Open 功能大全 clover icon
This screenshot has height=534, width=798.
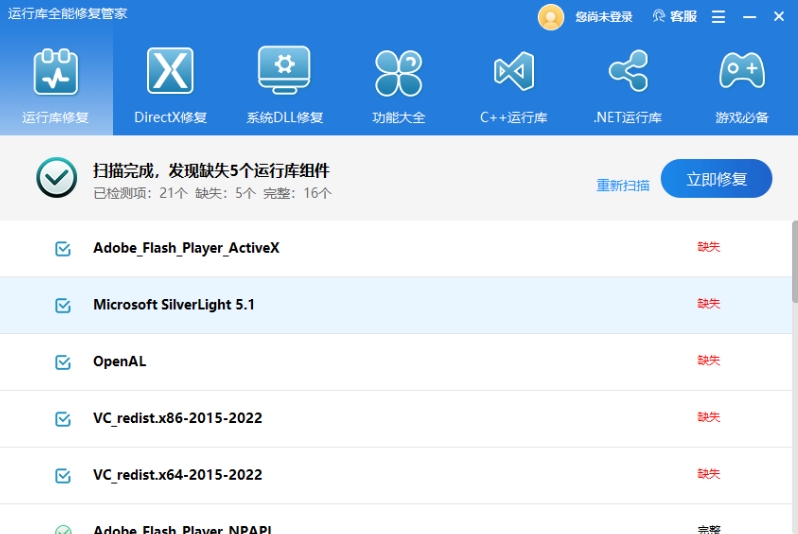tap(398, 72)
